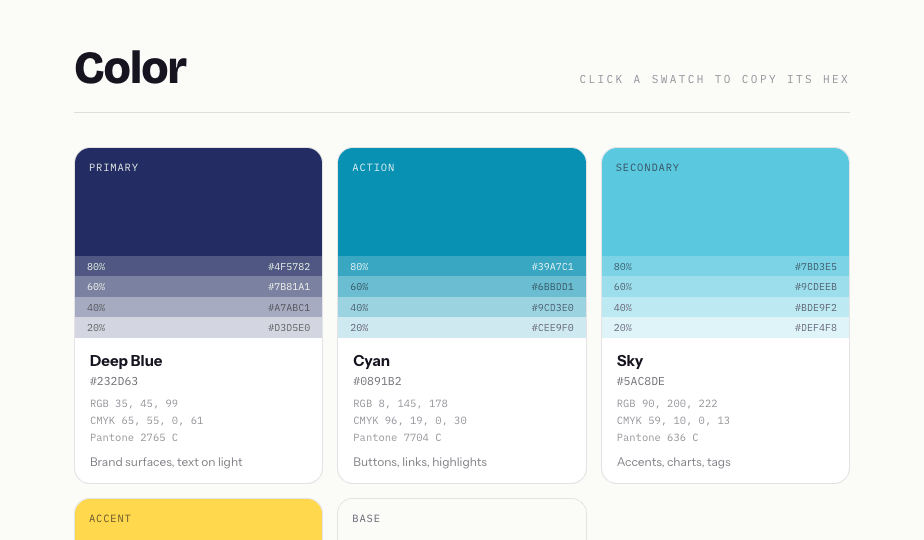Copy Cyan 40% tint #9CD3E0

coord(462,307)
